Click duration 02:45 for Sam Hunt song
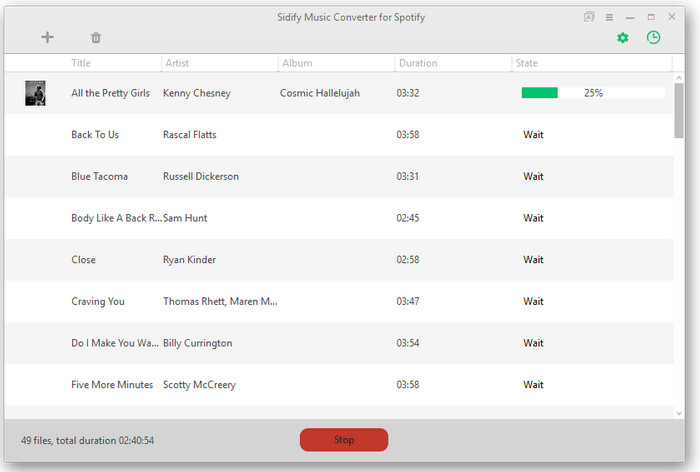Screen dimensions: 700x472 pos(408,218)
